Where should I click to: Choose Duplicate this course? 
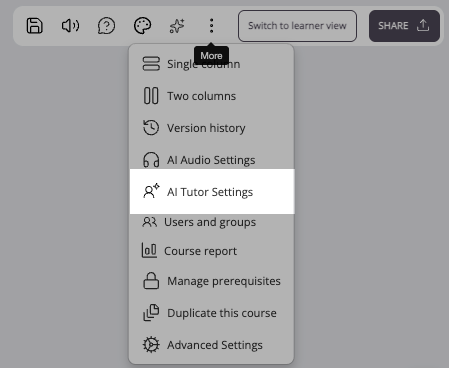(212, 313)
